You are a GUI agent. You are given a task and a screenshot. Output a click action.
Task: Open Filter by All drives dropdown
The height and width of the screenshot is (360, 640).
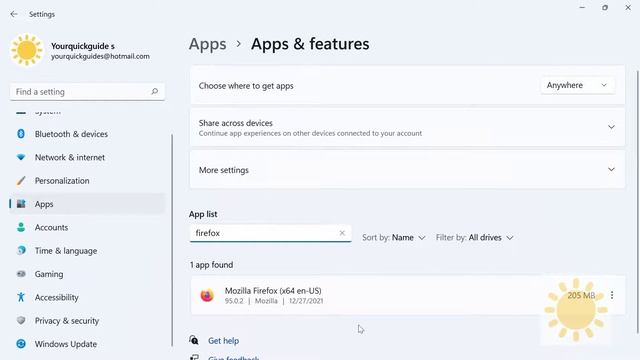475,238
